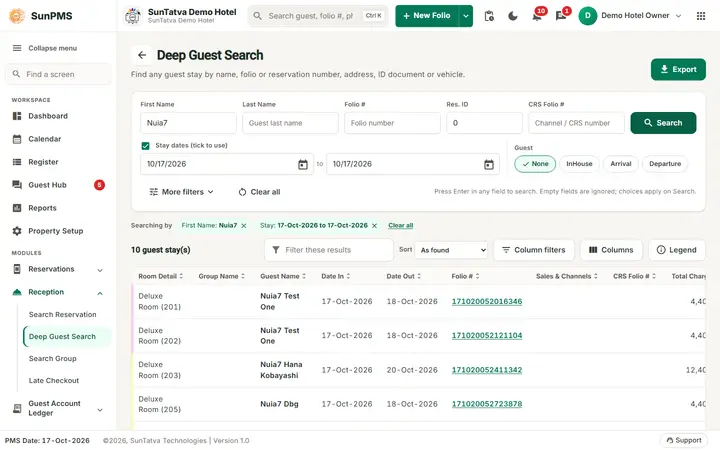Click the global guest search box
Screen dimensions: 720x450
click(x=318, y=16)
